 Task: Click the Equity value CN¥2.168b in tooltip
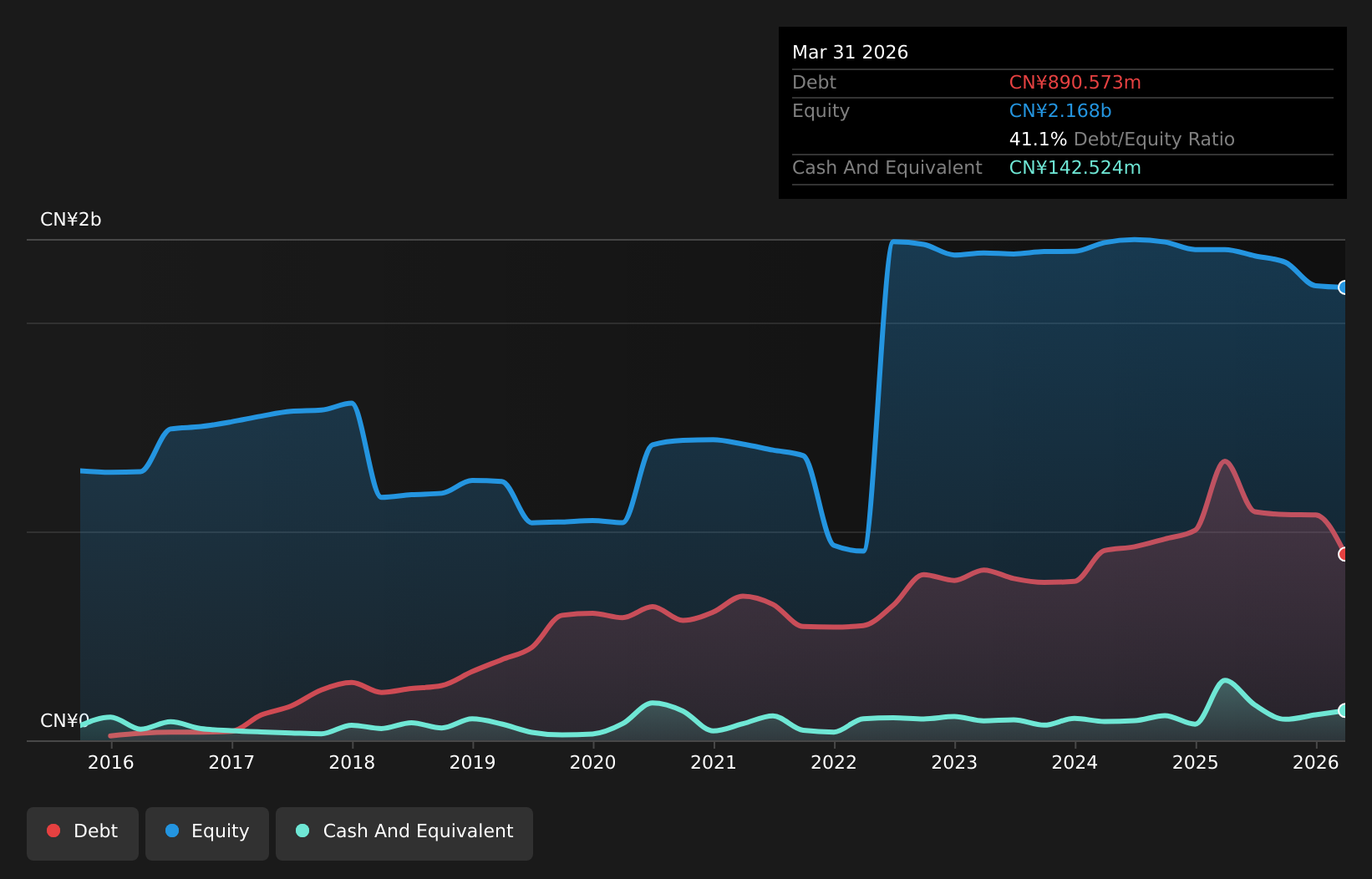click(x=1060, y=111)
